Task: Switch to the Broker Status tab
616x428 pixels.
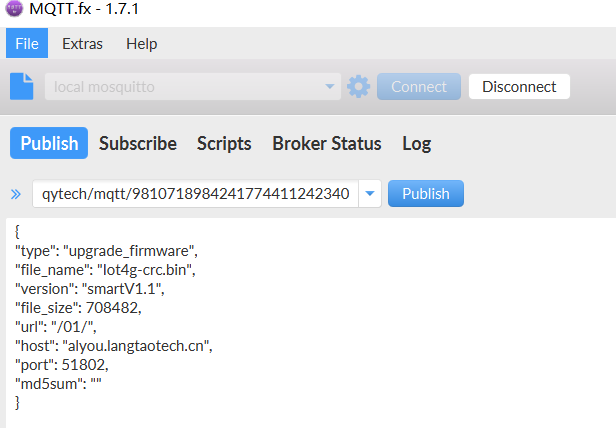Action: pos(327,143)
